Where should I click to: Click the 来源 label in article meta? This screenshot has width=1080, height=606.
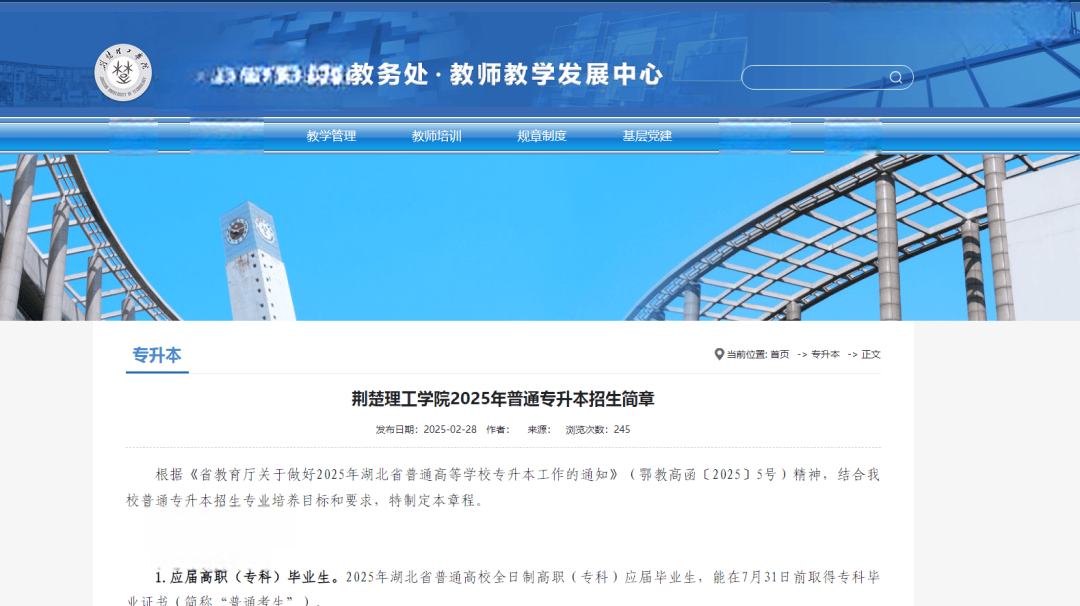pos(539,429)
